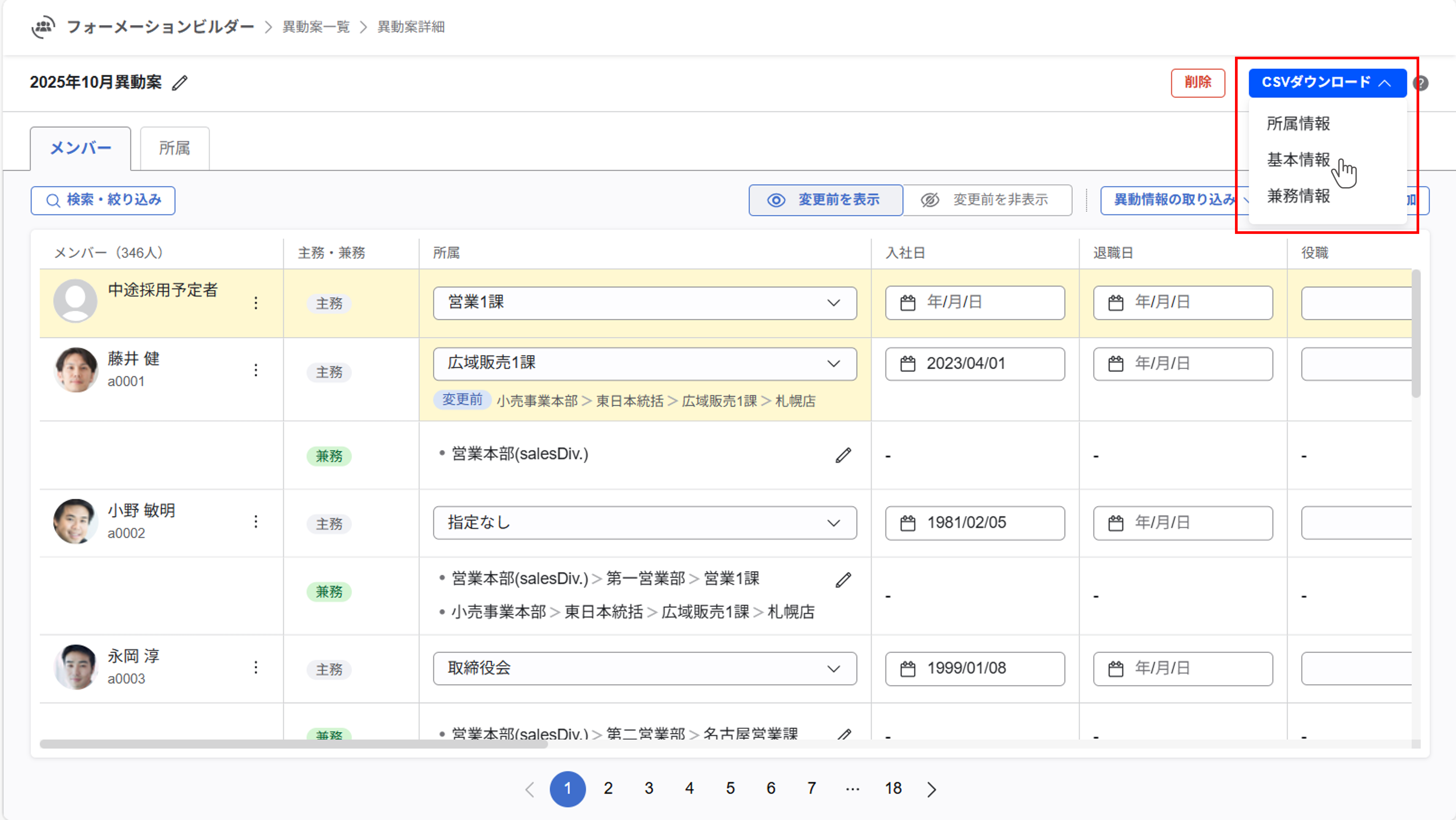Open three-dot menu for 小野 敏明
The height and width of the screenshot is (820, 1456).
coord(256,521)
